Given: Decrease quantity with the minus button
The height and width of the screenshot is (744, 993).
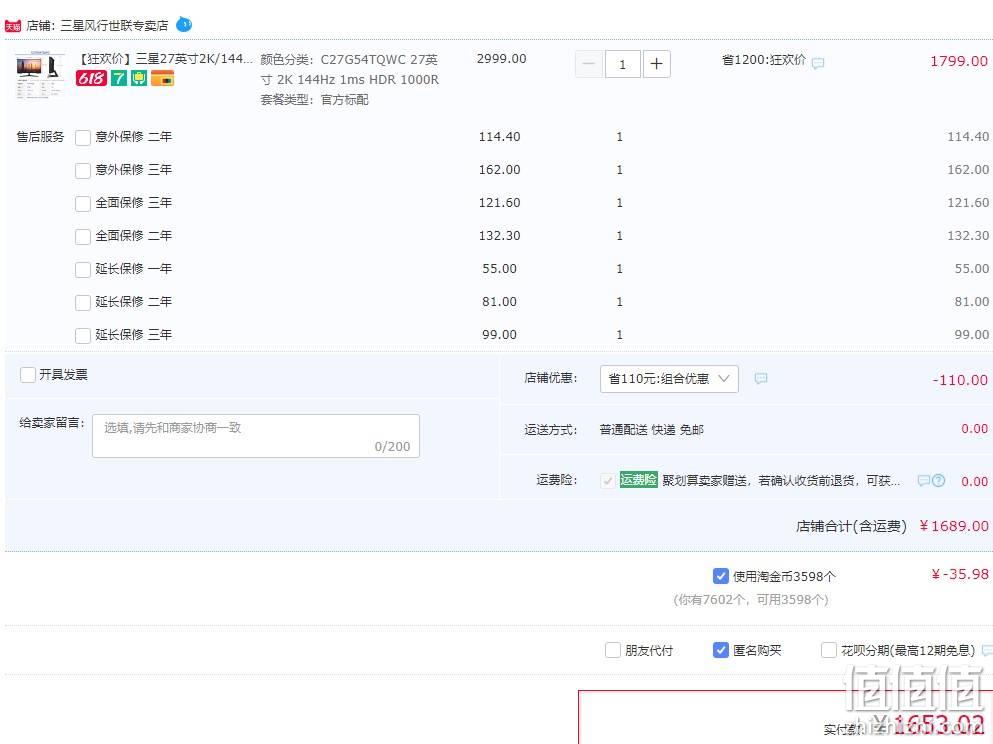Looking at the screenshot, I should pos(588,64).
